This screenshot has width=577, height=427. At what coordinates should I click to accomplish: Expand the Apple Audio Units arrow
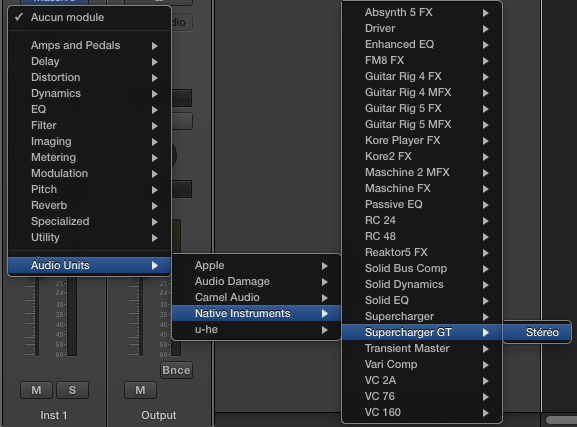point(324,266)
